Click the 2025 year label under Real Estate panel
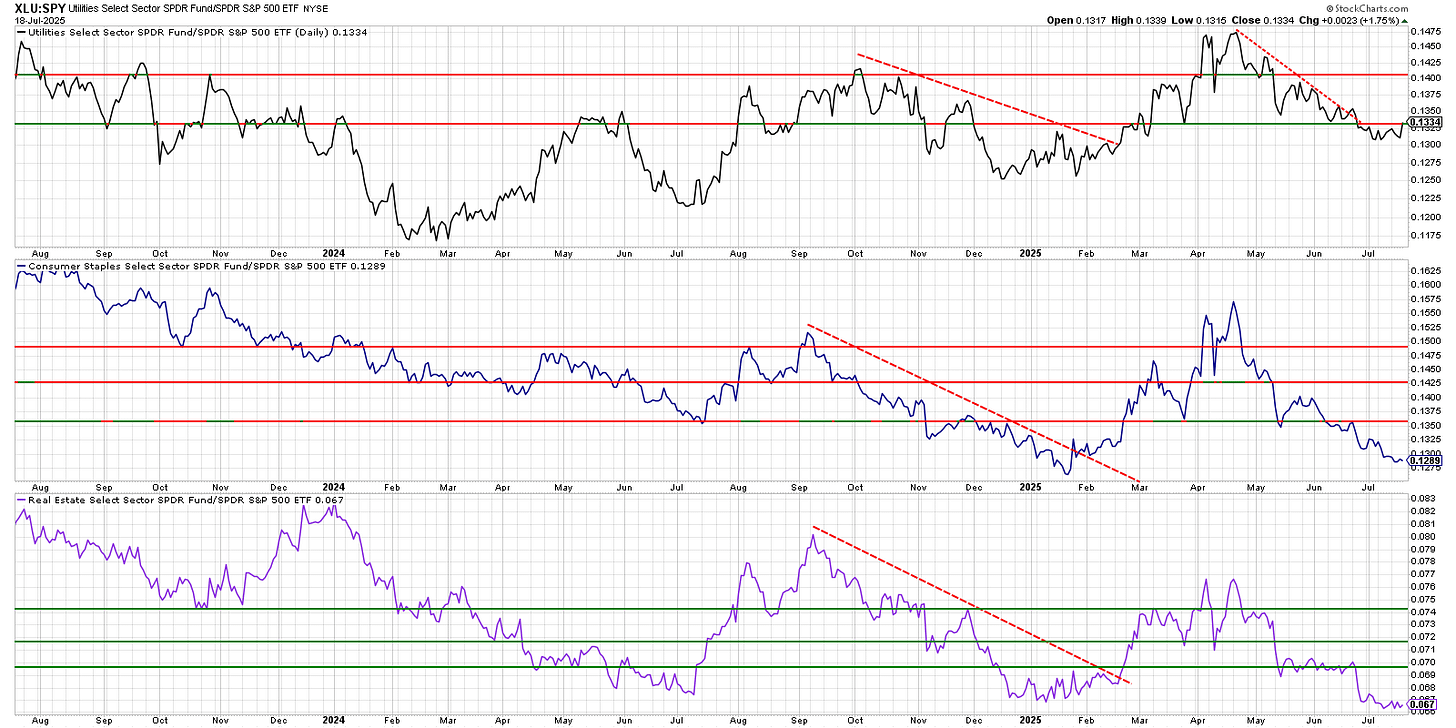 point(1031,719)
